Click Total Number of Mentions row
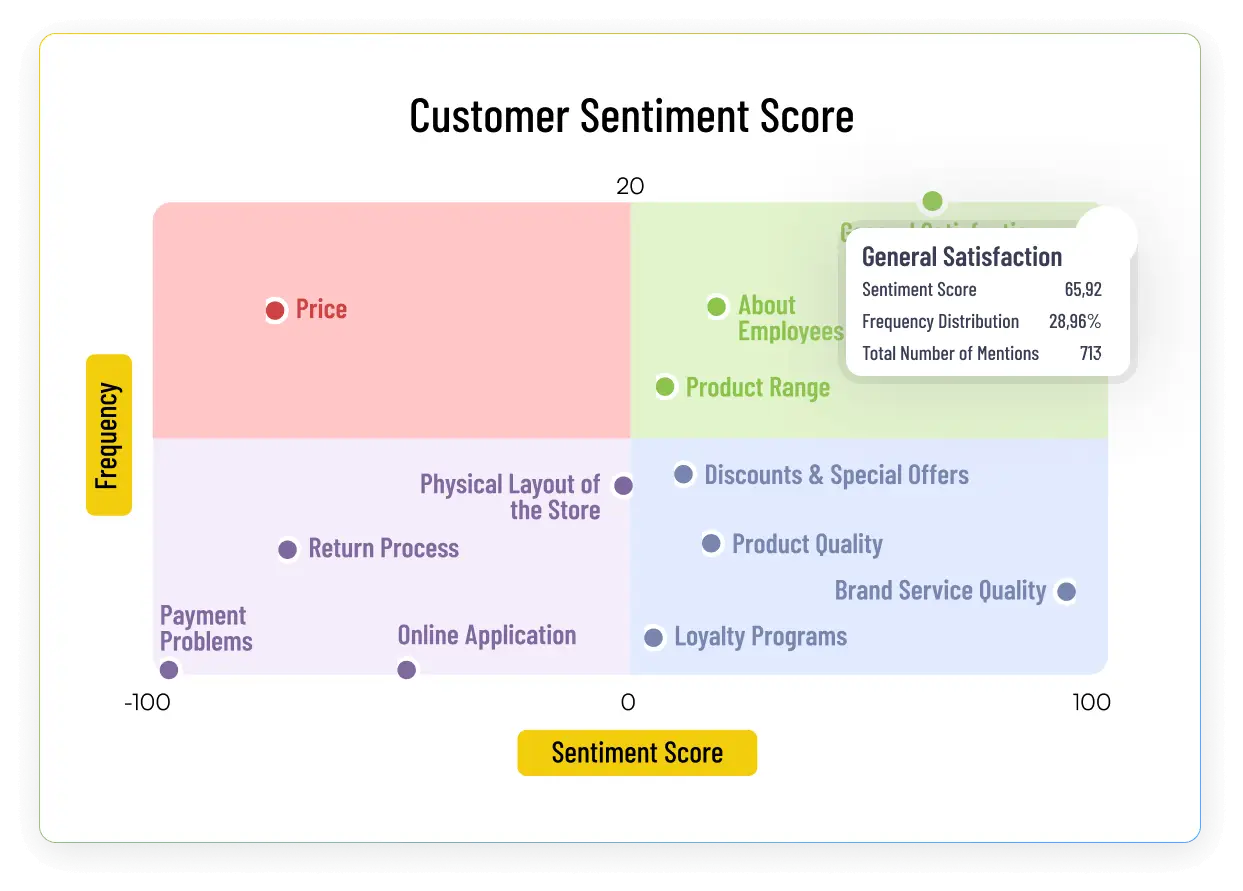Image resolution: width=1243 pixels, height=891 pixels. [982, 353]
